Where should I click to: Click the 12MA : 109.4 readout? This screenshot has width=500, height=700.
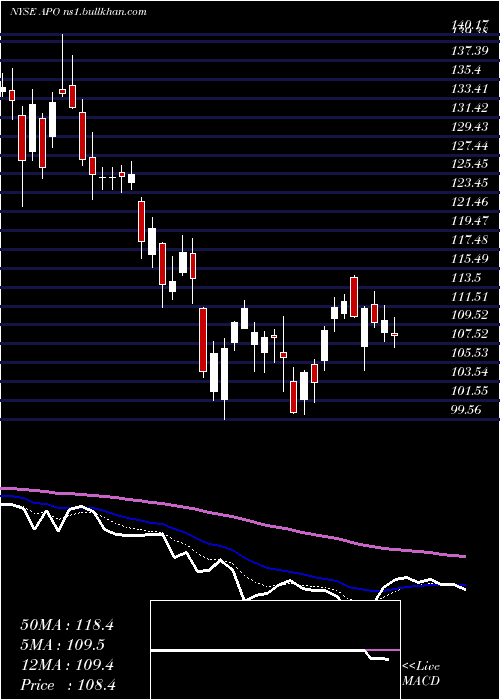(67, 665)
